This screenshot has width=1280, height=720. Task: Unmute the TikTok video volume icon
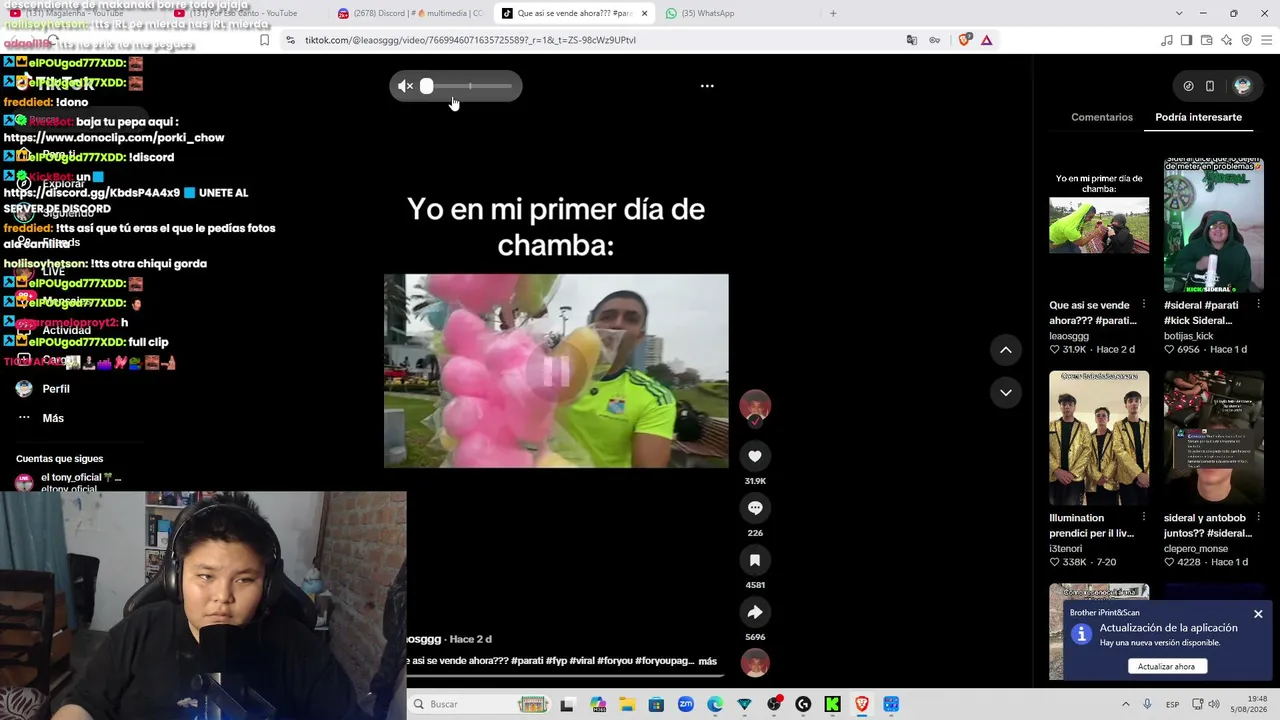(x=405, y=86)
